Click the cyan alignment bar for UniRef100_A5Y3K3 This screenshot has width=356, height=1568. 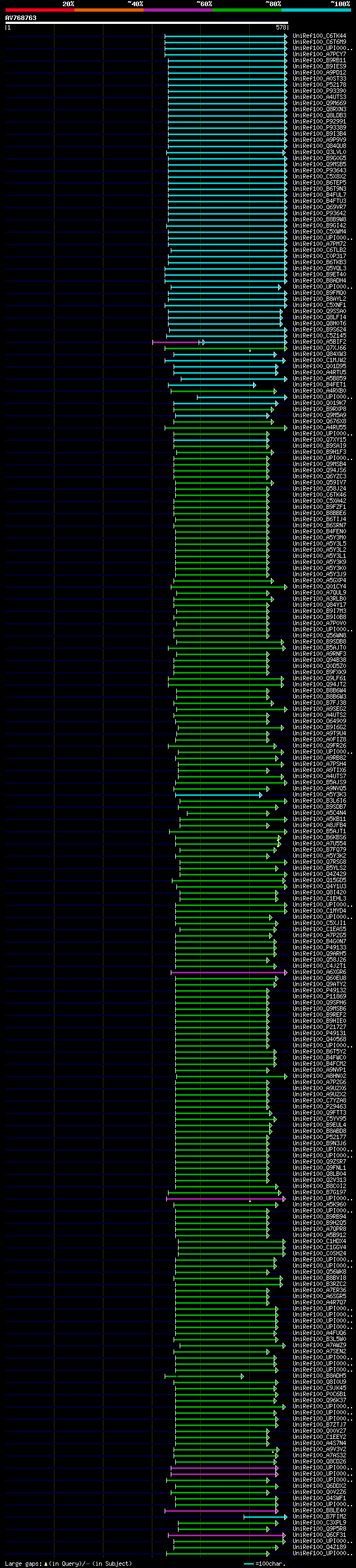tap(219, 795)
